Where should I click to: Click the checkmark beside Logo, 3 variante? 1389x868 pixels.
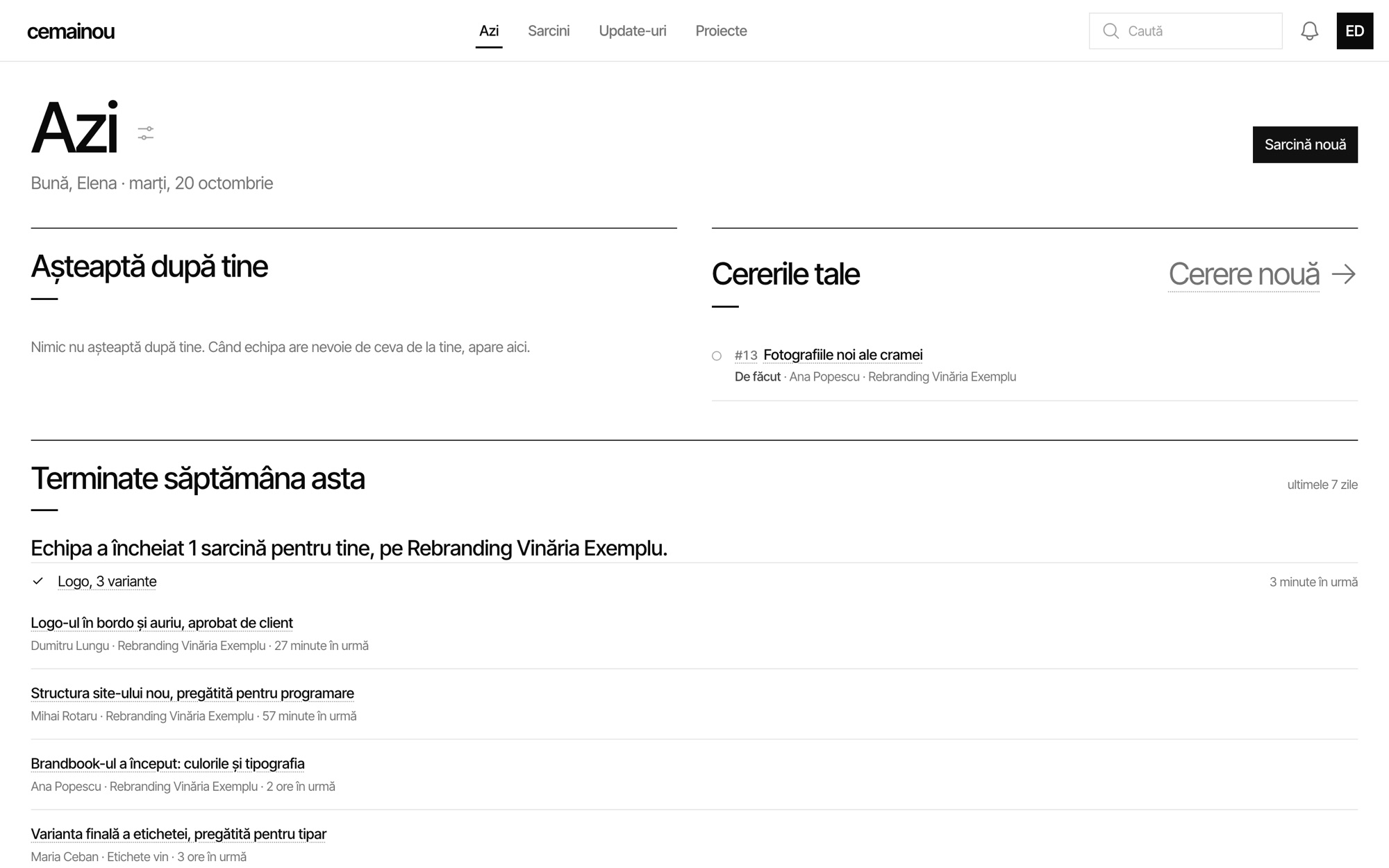tap(38, 581)
